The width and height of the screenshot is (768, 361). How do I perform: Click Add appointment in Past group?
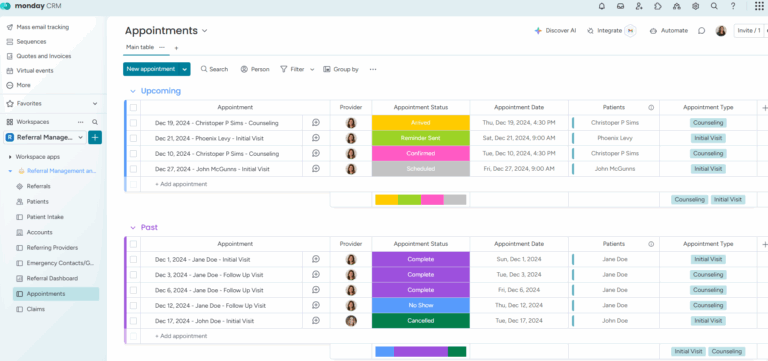click(x=181, y=336)
